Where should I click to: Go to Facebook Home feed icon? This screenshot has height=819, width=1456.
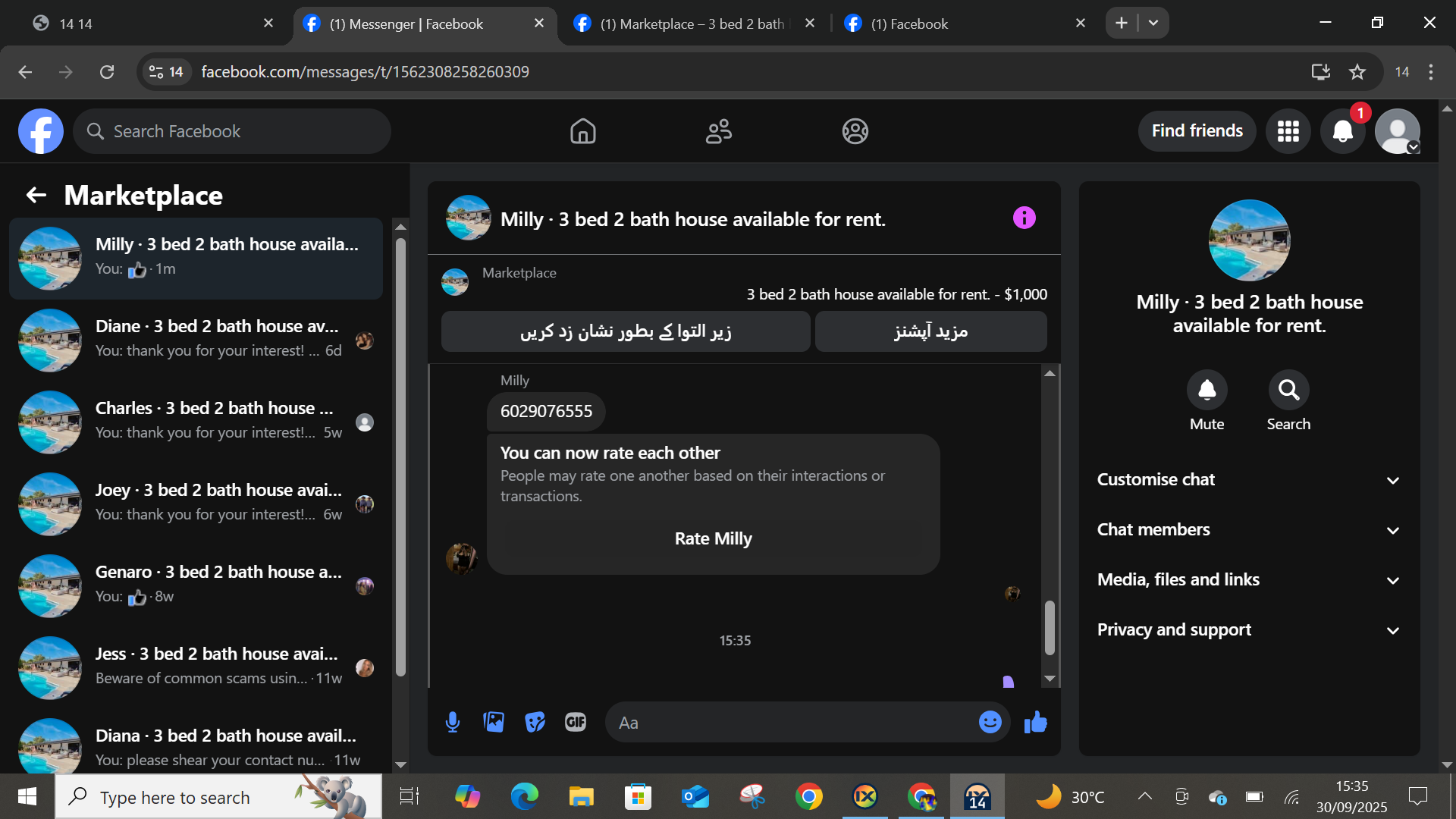(x=583, y=131)
